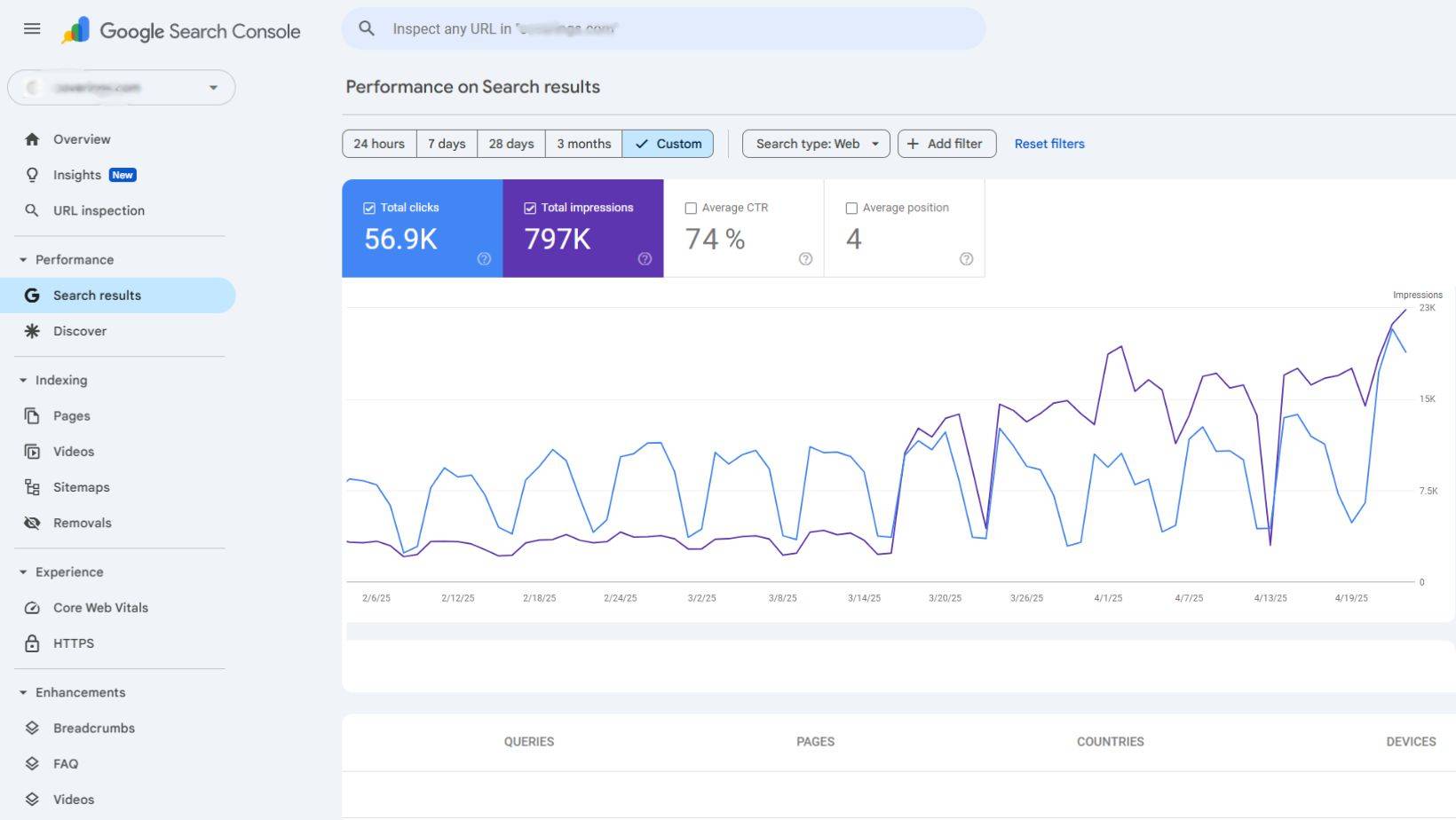The width and height of the screenshot is (1456, 820).
Task: Open Sitemaps via its hierarchy icon
Action: click(32, 486)
